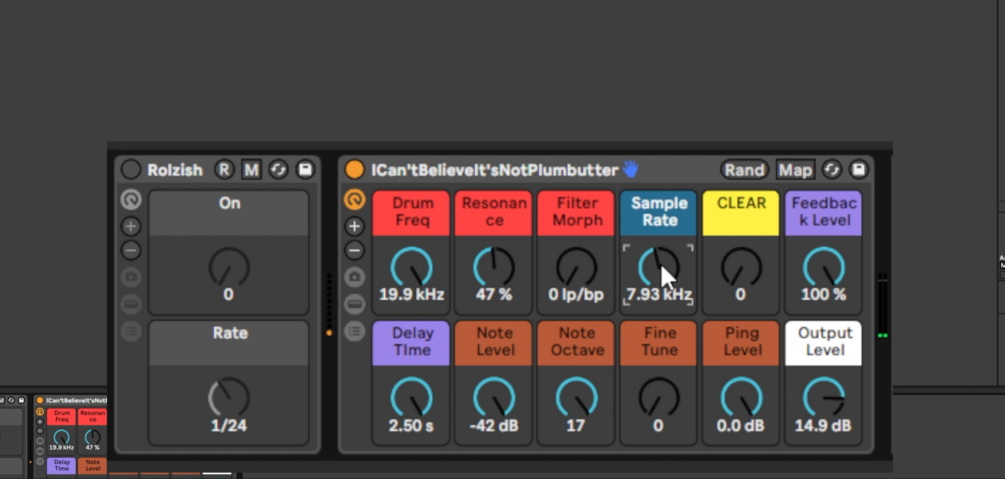Click the 1/24 Rate value in Rolzish
Image resolution: width=1005 pixels, height=479 pixels.
(x=229, y=426)
